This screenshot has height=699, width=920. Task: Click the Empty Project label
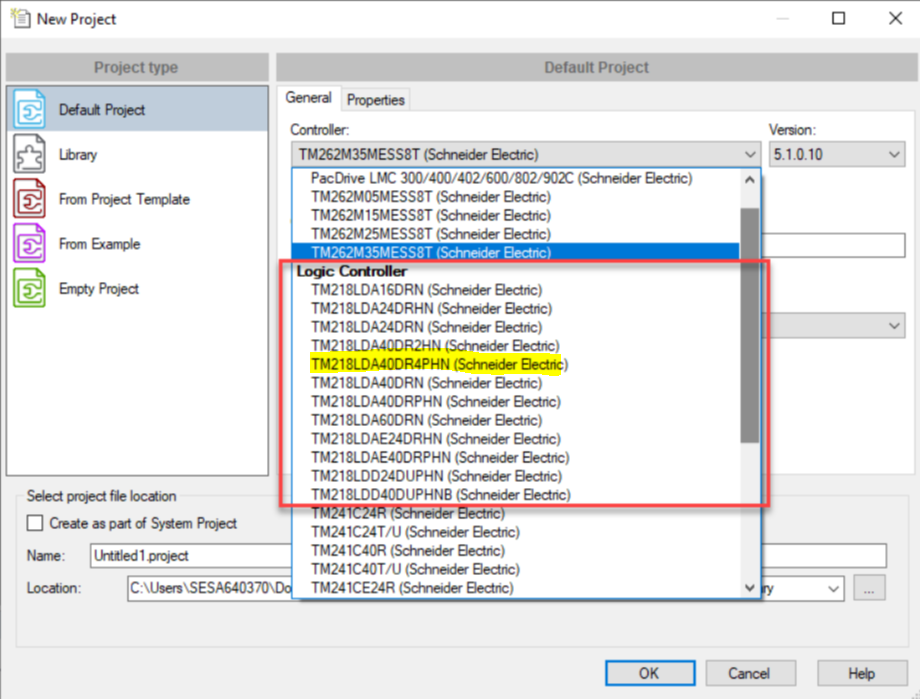click(99, 289)
